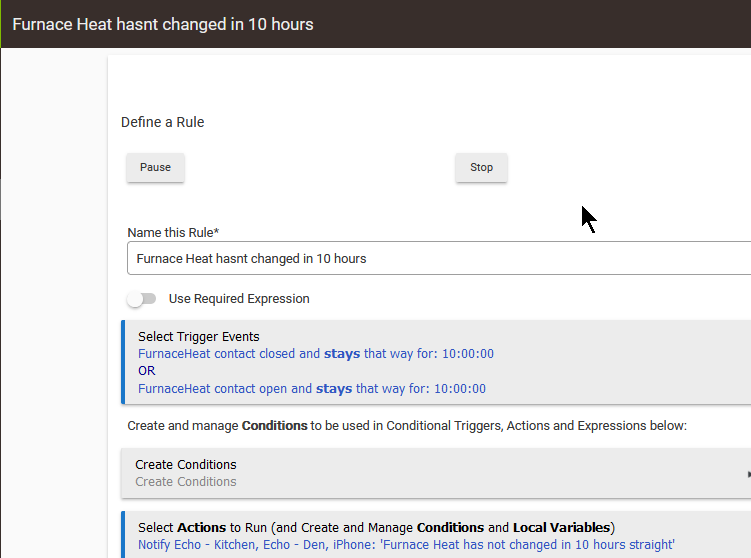Image resolution: width=751 pixels, height=558 pixels.
Task: Click the Pause button
Action: click(155, 167)
